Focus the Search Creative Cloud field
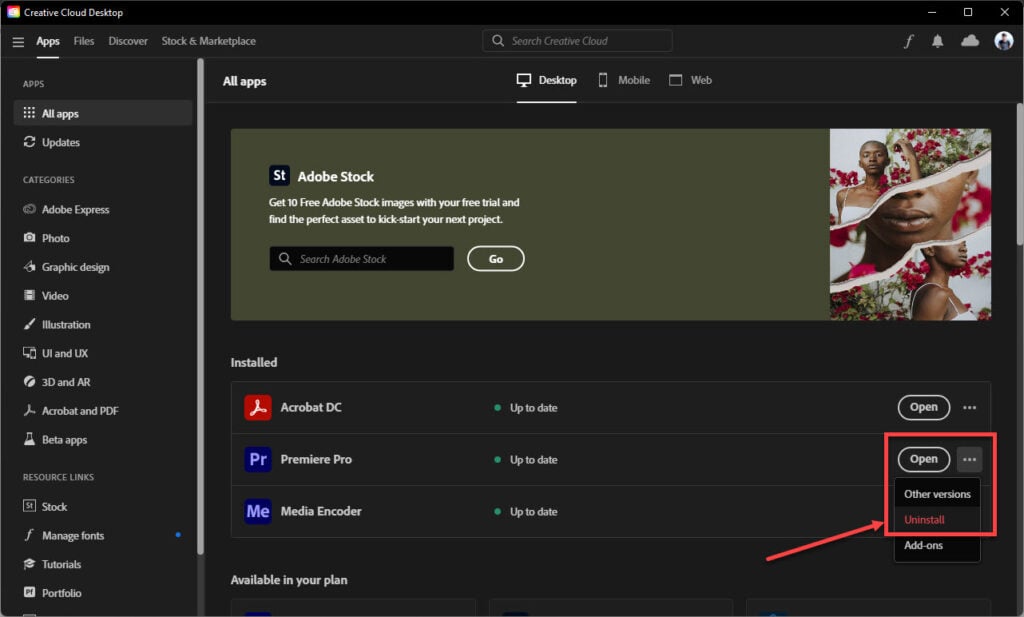Screen dimensions: 1024x617 tap(577, 40)
